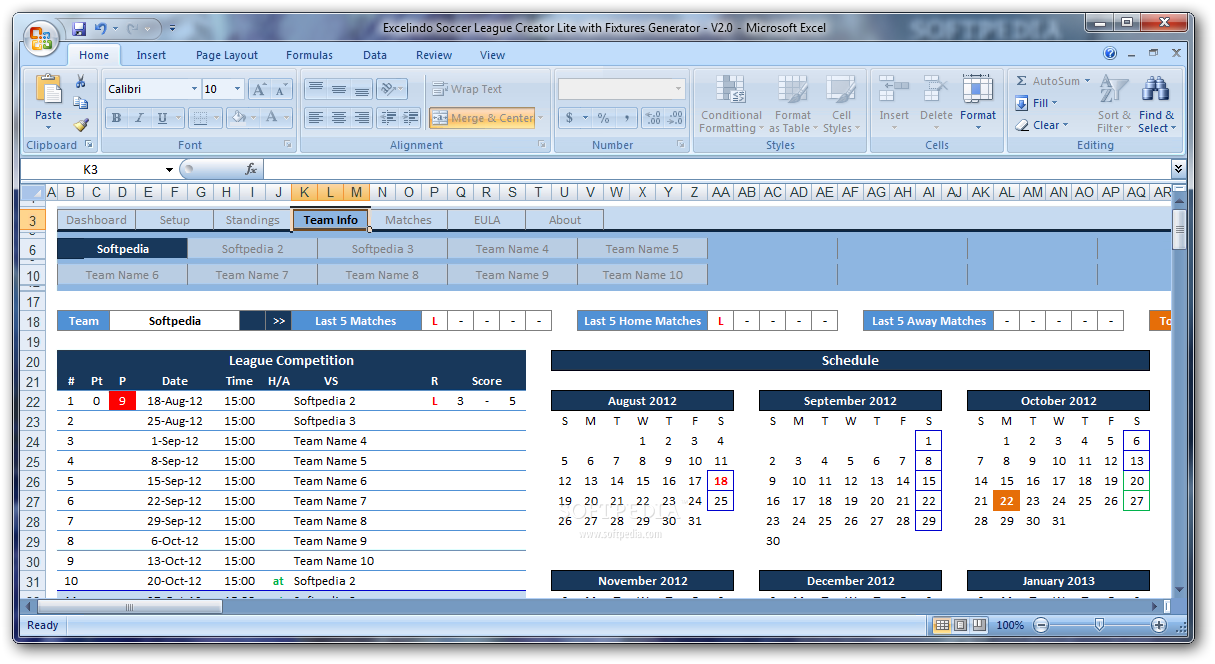1215x664 pixels.
Task: Click the insert function fx button
Action: pyautogui.click(x=251, y=170)
